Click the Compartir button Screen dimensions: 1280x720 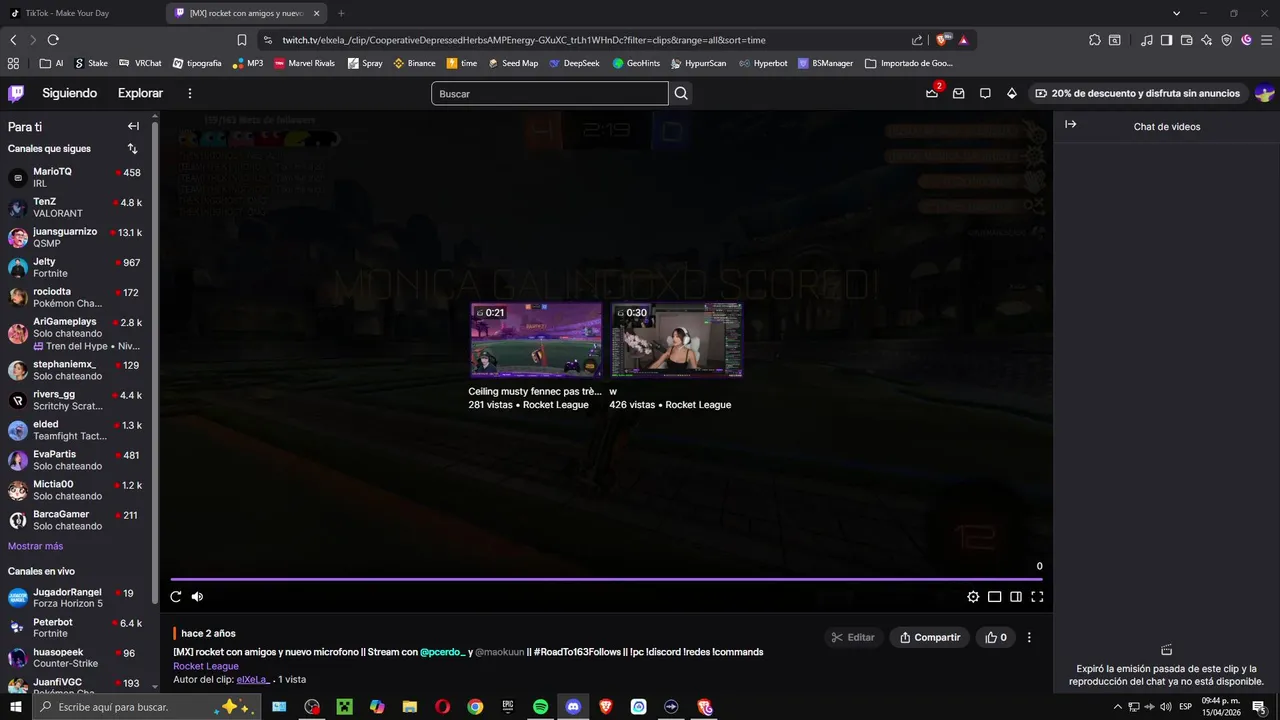(930, 637)
